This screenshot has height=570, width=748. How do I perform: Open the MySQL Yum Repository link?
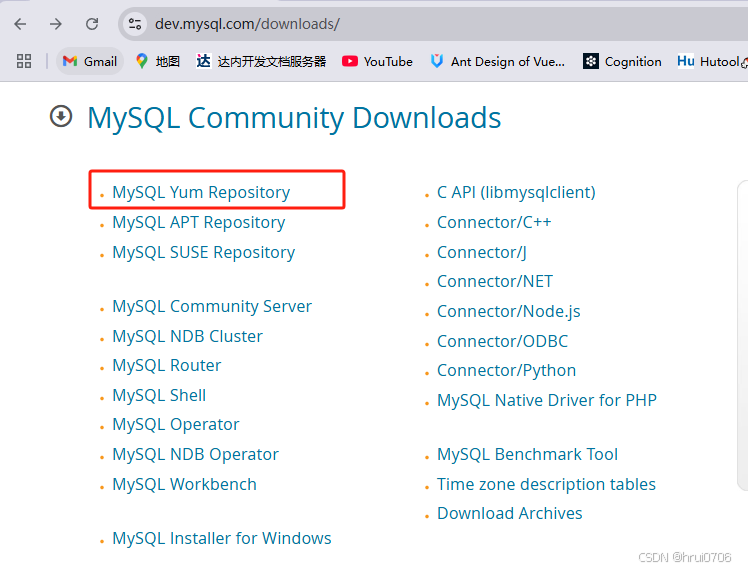201,192
